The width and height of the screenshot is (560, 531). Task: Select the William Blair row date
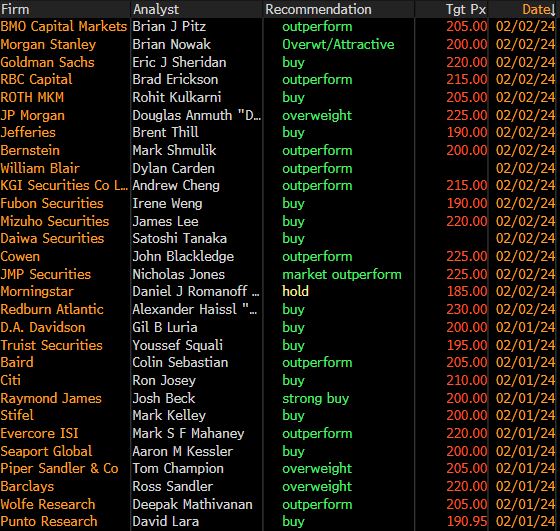(525, 168)
